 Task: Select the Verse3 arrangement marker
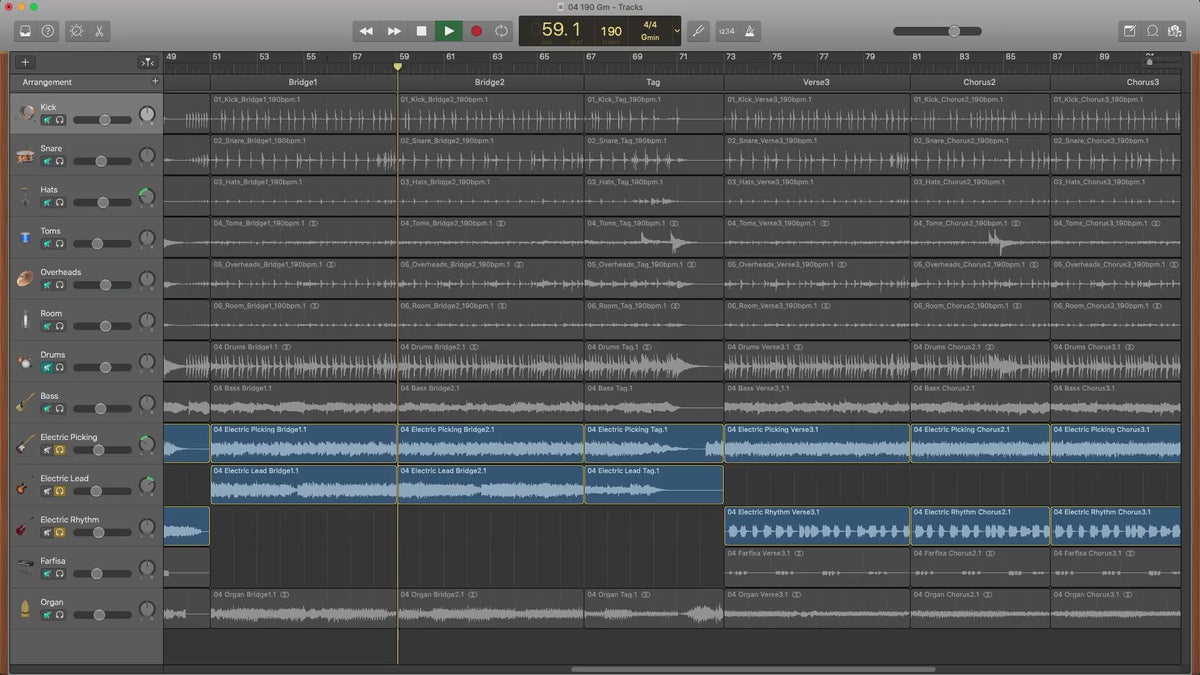(x=816, y=82)
